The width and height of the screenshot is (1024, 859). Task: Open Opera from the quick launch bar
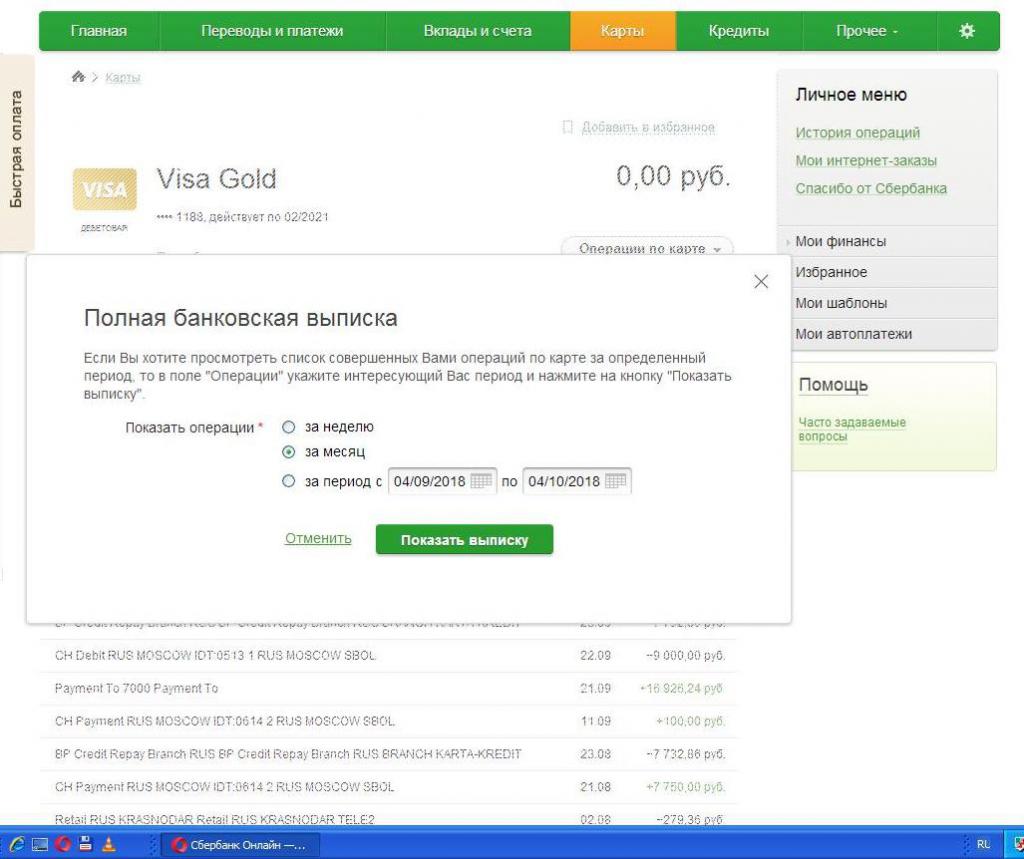pyautogui.click(x=62, y=845)
